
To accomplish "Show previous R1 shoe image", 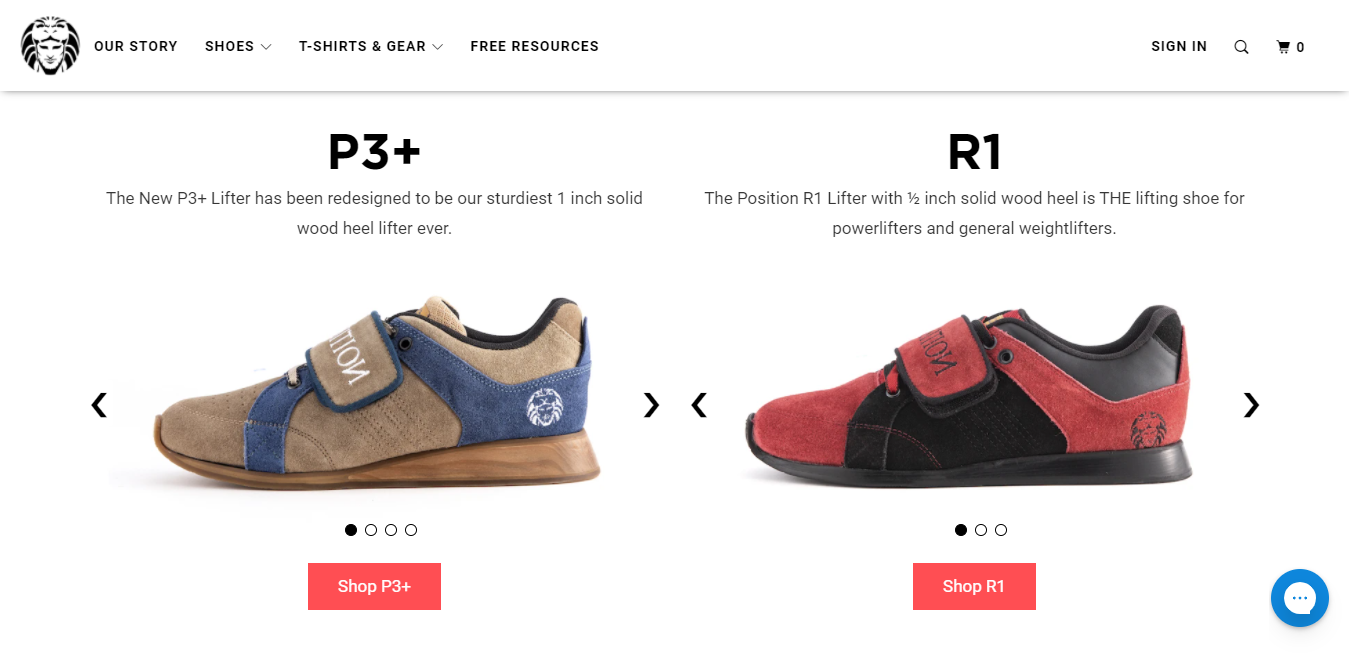I will tap(699, 405).
